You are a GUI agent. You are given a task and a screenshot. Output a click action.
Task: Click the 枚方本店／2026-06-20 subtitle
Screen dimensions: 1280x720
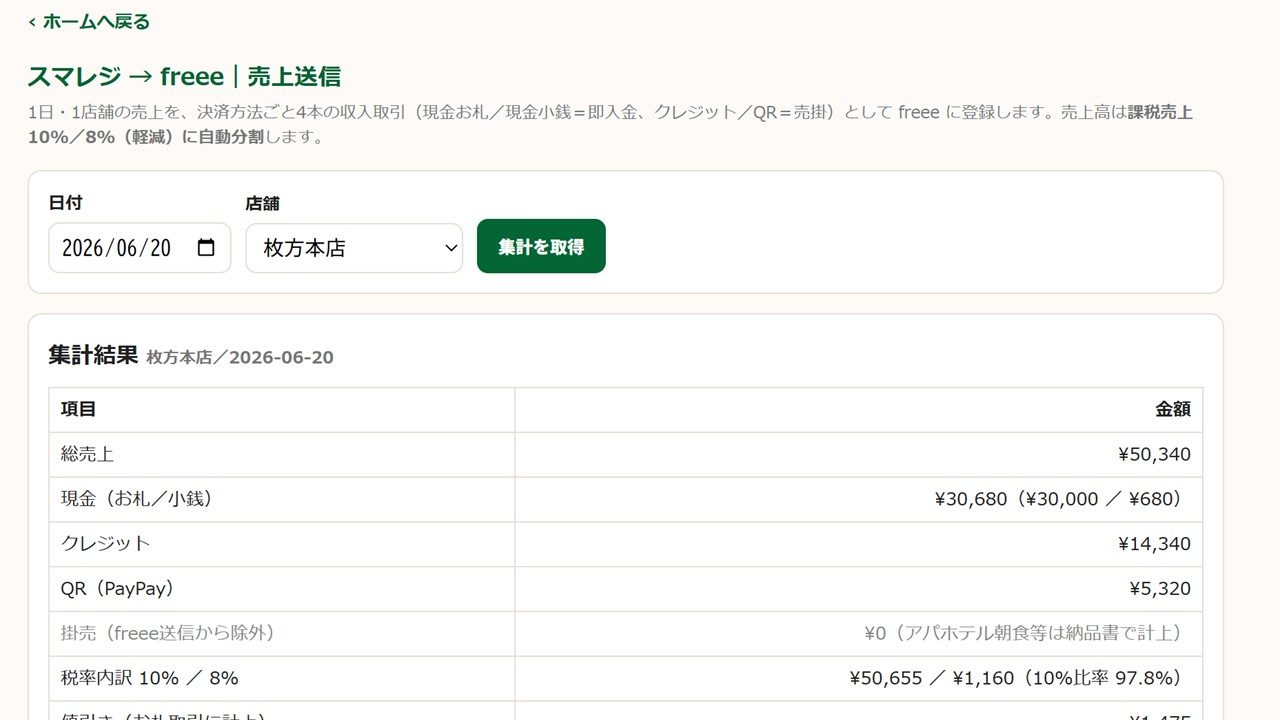tap(240, 358)
